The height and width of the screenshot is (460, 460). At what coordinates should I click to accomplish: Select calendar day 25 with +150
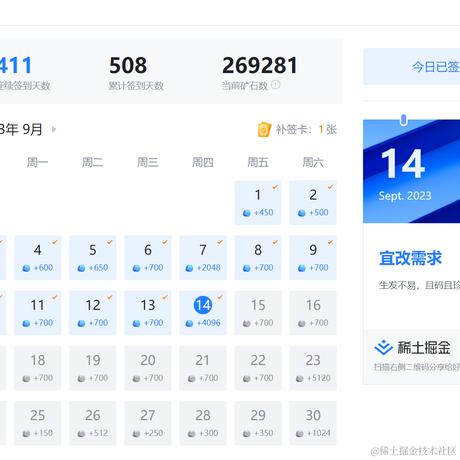(38, 423)
